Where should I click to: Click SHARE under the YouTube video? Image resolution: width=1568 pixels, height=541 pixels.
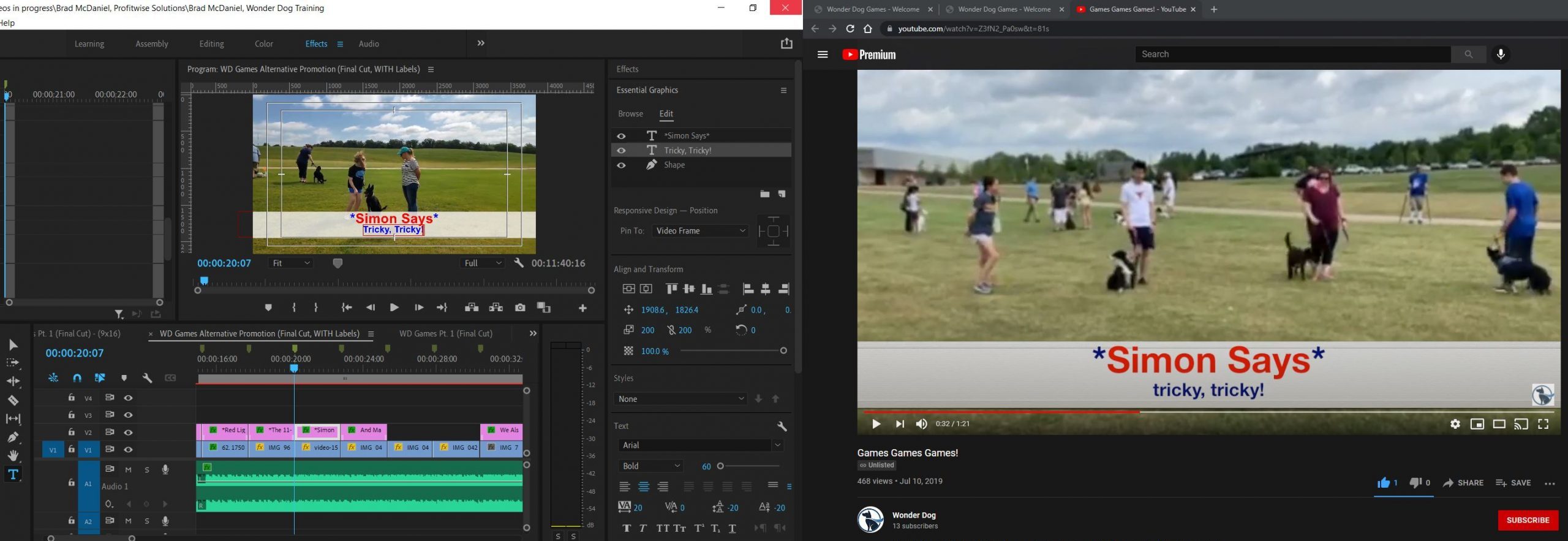click(1463, 483)
